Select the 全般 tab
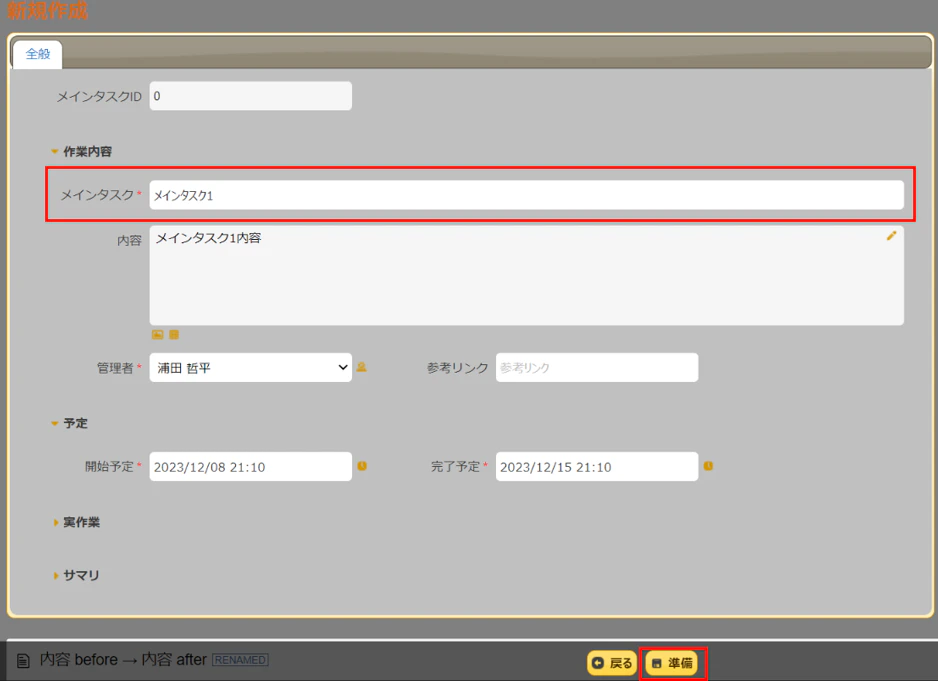 click(38, 54)
